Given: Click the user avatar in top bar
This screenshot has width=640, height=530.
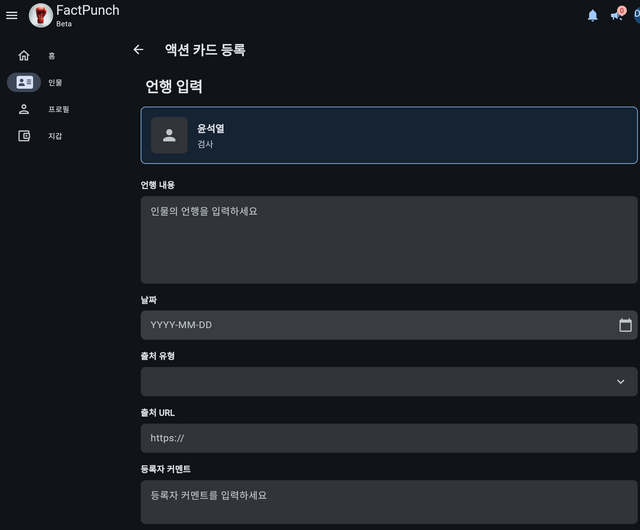Looking at the screenshot, I should pyautogui.click(x=636, y=15).
